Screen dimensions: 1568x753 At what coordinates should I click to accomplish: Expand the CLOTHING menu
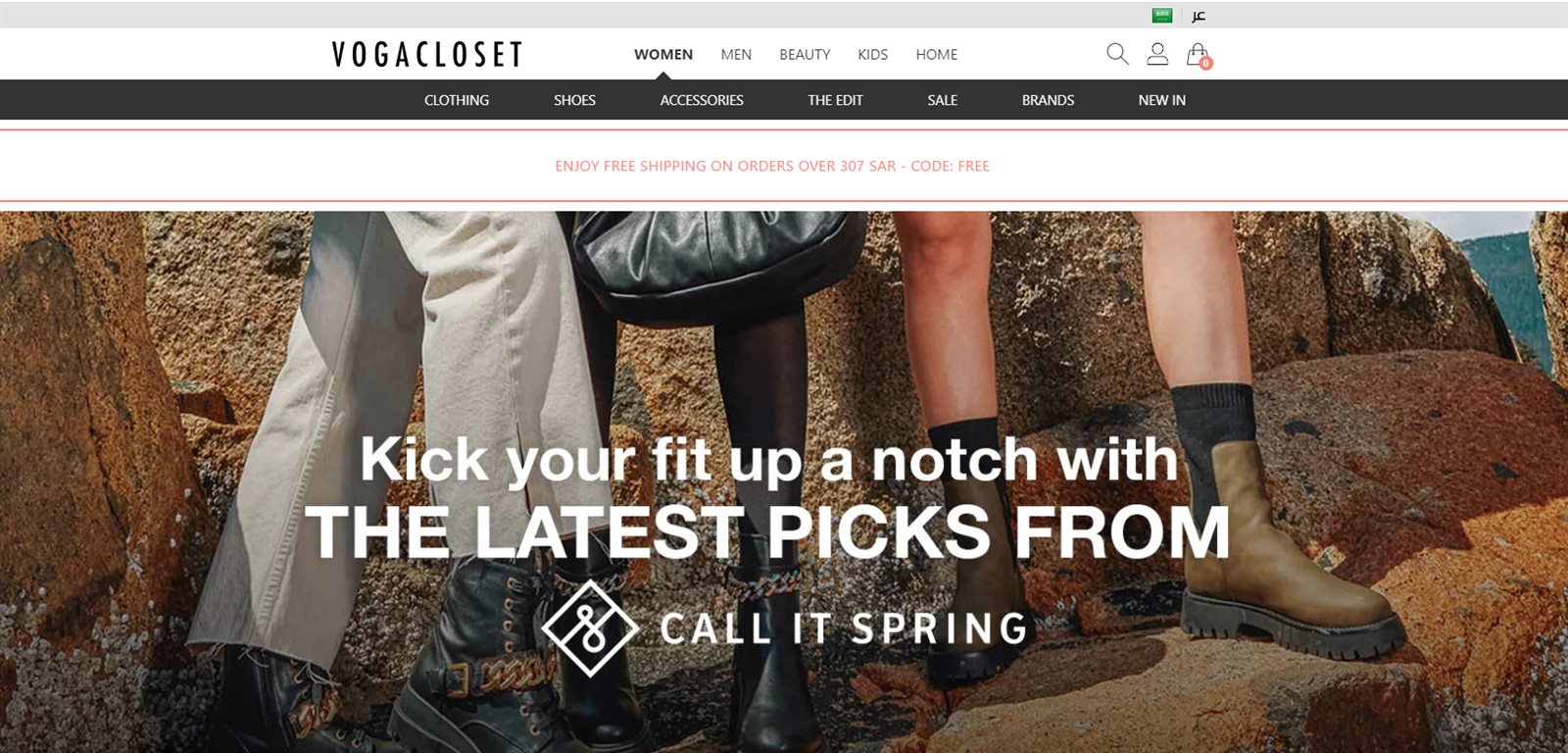click(x=457, y=100)
